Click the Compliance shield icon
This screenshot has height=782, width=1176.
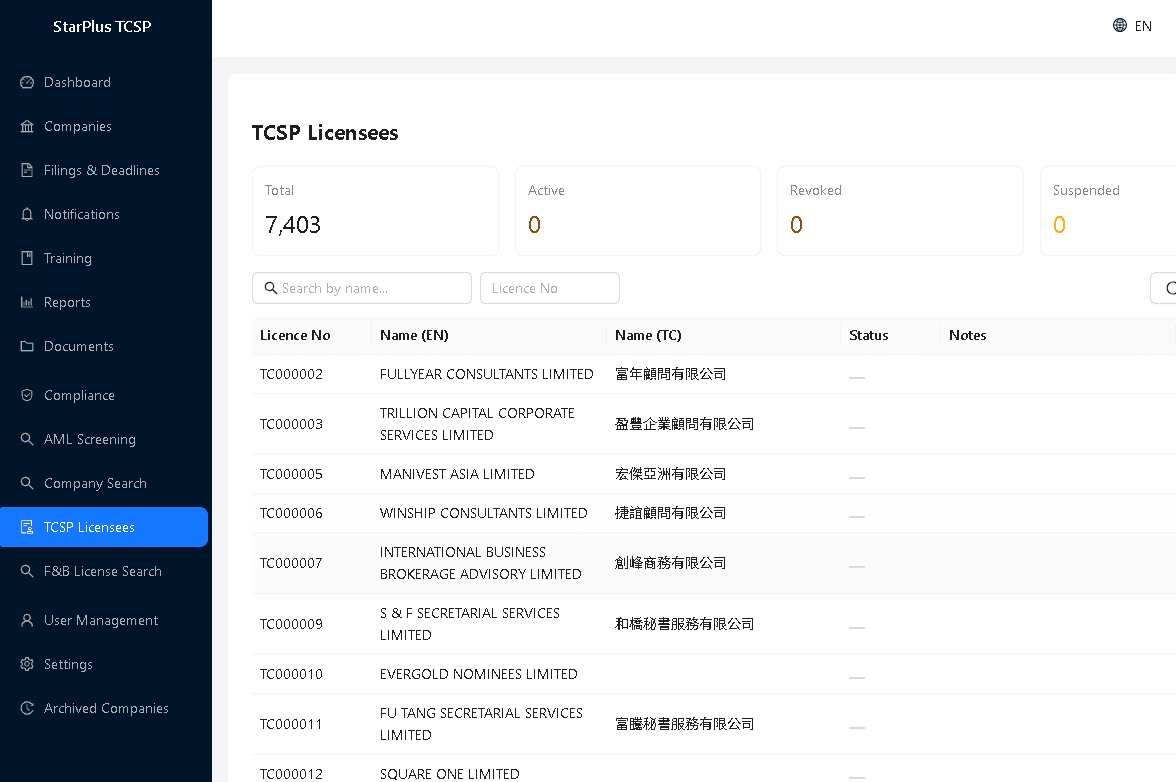pyautogui.click(x=27, y=395)
